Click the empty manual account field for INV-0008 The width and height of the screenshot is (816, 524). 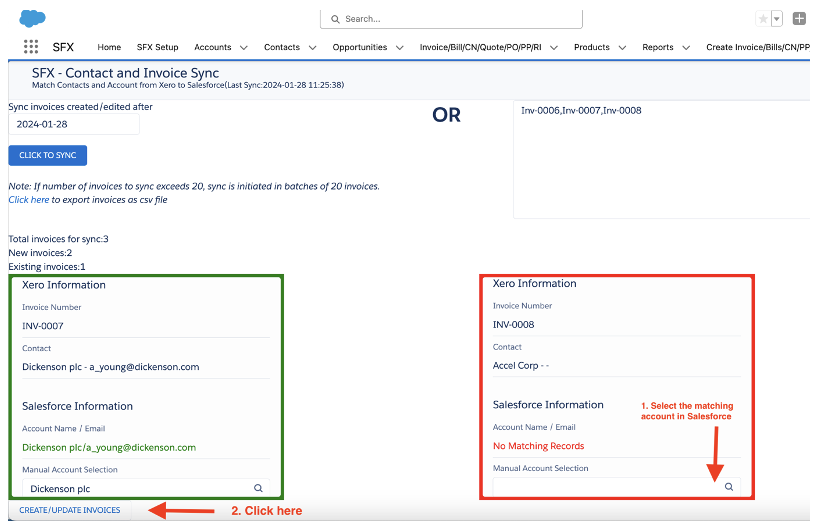click(617, 487)
